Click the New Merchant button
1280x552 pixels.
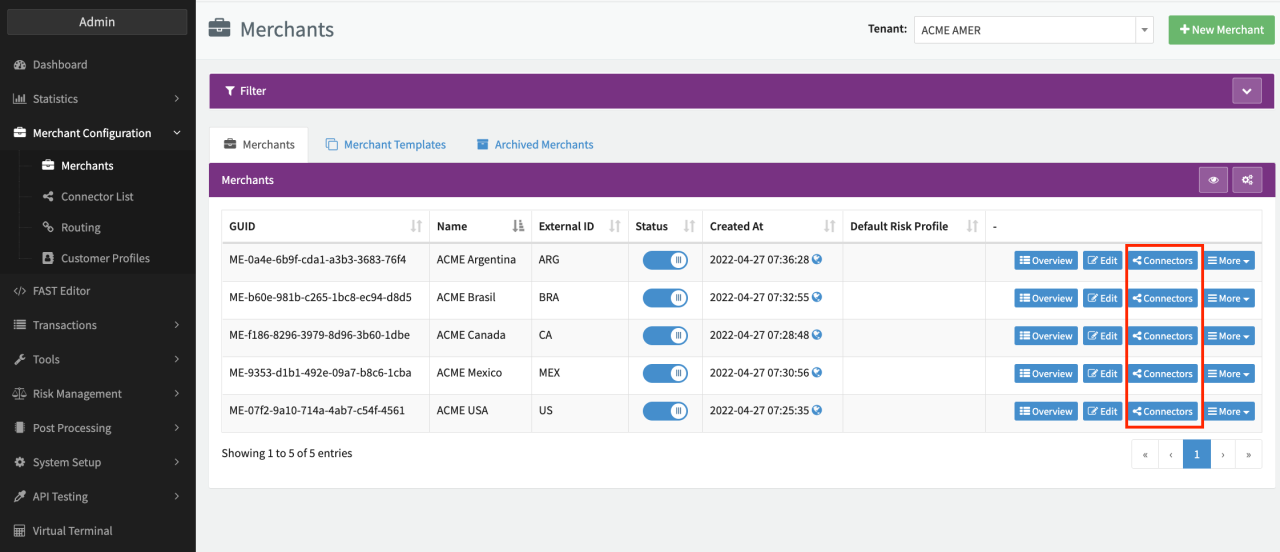click(x=1221, y=30)
